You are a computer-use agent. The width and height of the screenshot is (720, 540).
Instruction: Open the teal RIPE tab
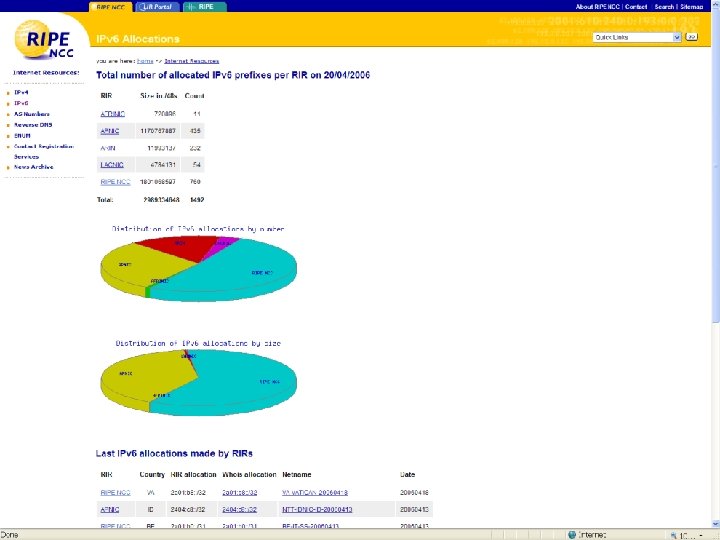tap(205, 7)
